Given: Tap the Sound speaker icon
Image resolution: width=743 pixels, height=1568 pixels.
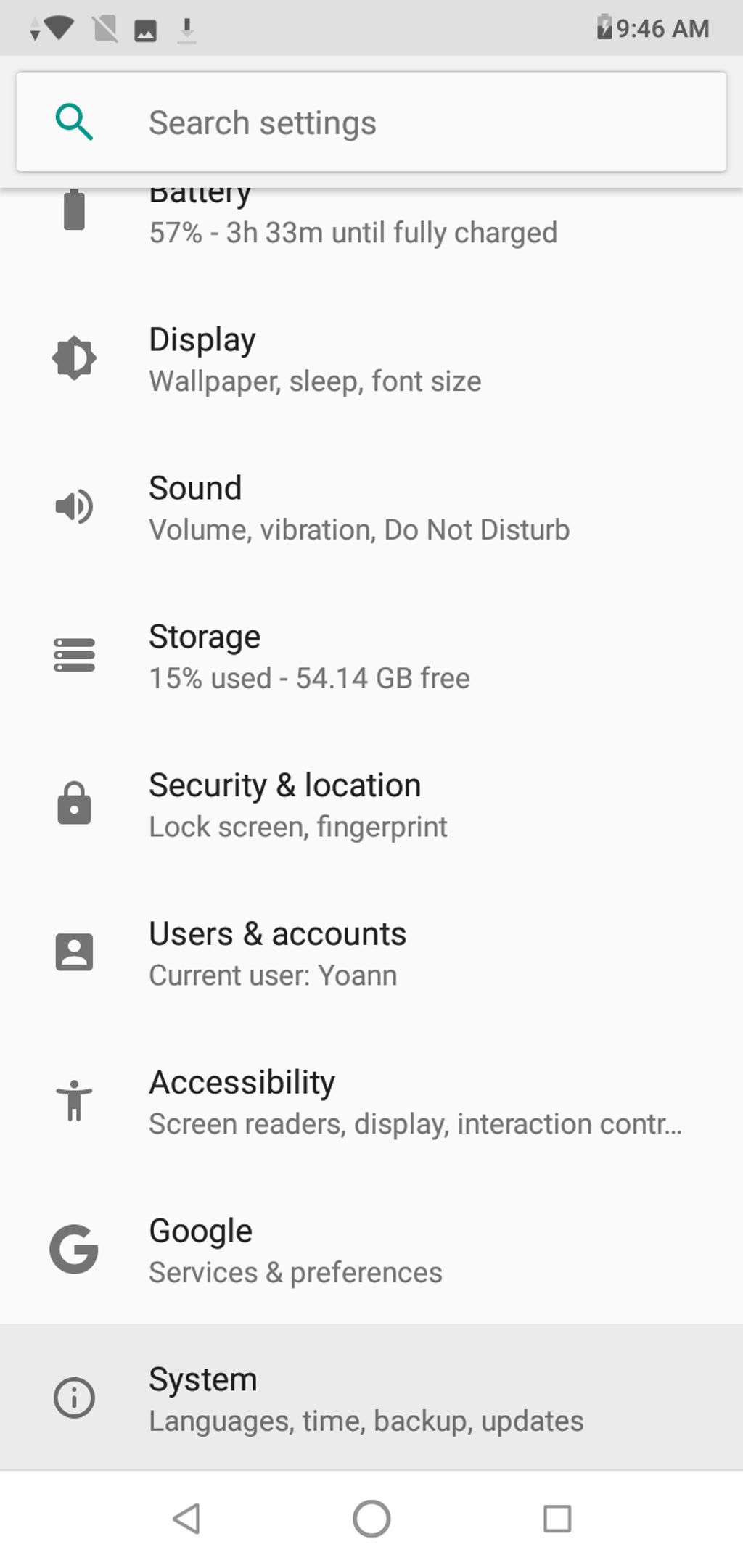Looking at the screenshot, I should (74, 506).
